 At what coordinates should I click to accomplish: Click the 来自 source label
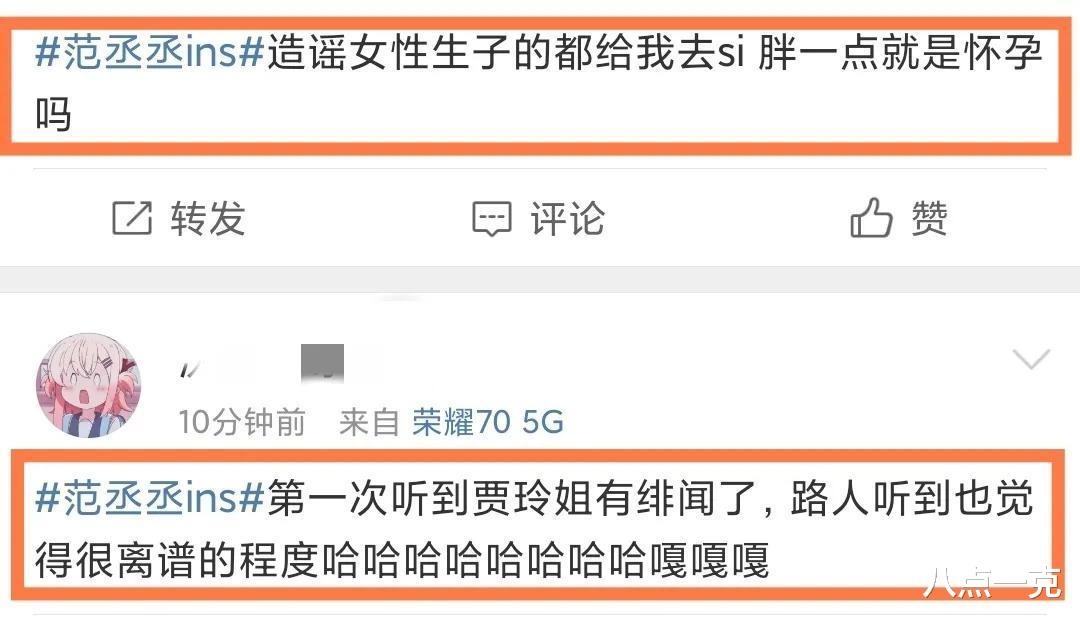[x=369, y=422]
